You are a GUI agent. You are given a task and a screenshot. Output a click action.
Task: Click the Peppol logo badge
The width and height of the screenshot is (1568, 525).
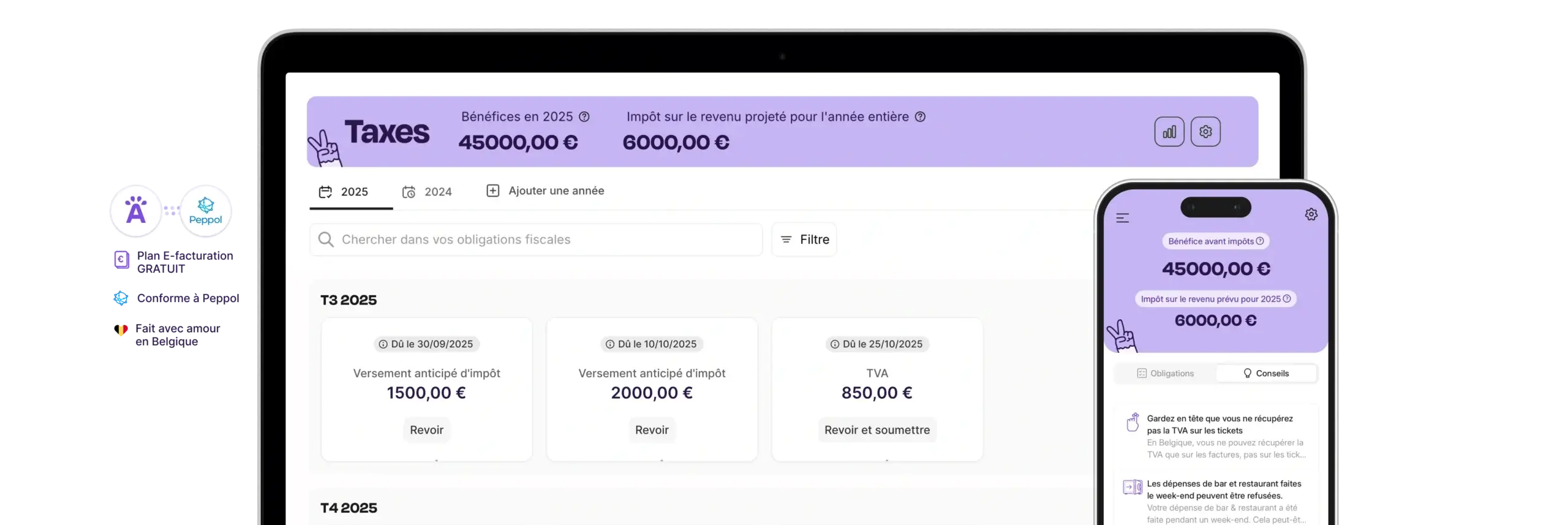[206, 210]
